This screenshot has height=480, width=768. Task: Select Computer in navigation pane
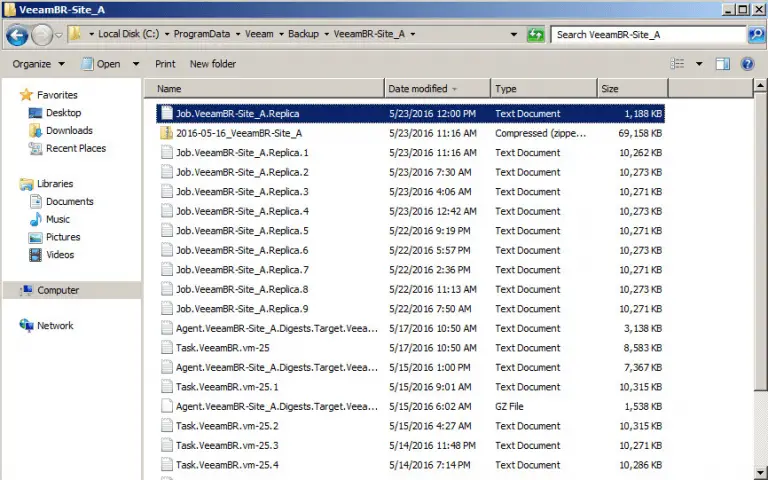[58, 290]
